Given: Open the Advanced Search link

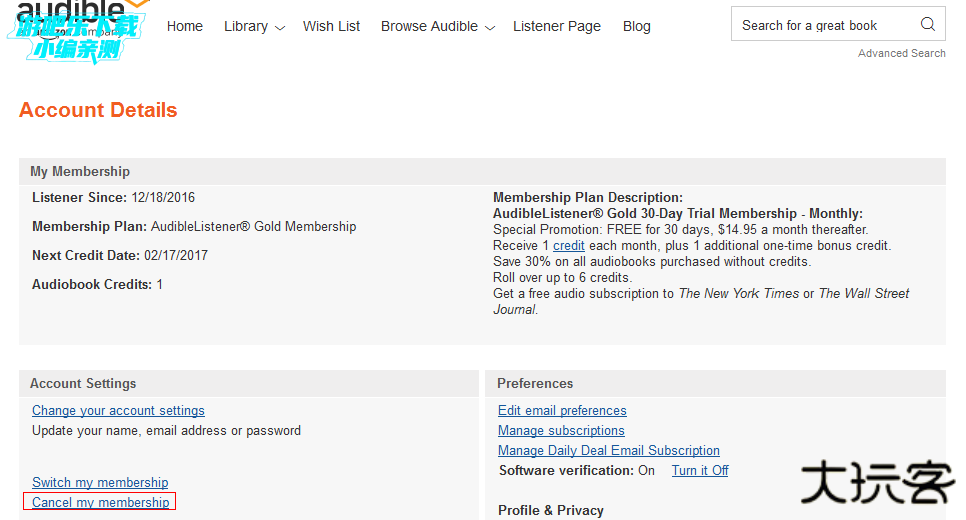Looking at the screenshot, I should point(901,53).
